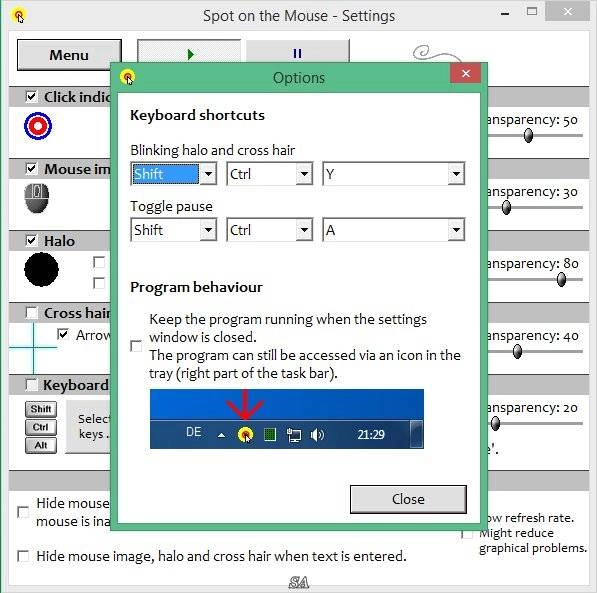This screenshot has width=597, height=593.
Task: Click the grey mouse image icon
Action: (37, 198)
